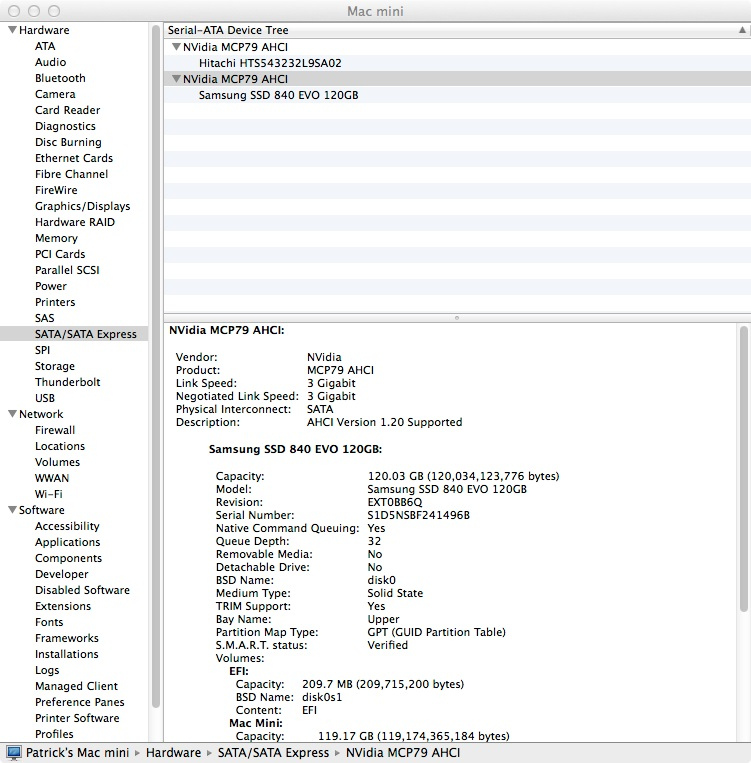Image resolution: width=751 pixels, height=763 pixels.
Task: Collapse the Network section triangle
Action: tap(12, 414)
